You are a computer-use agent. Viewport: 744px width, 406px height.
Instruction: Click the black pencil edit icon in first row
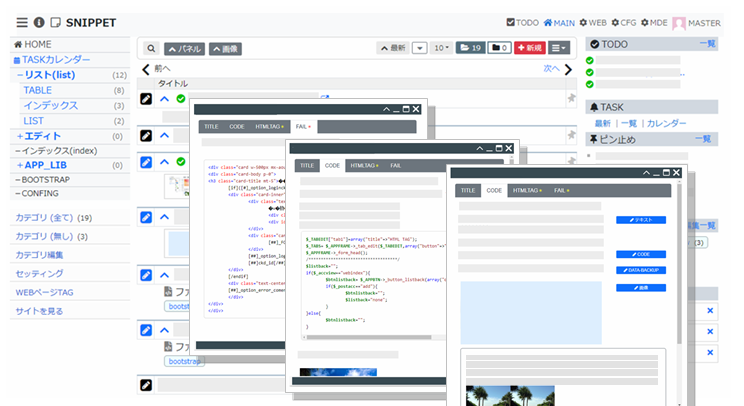tap(146, 99)
